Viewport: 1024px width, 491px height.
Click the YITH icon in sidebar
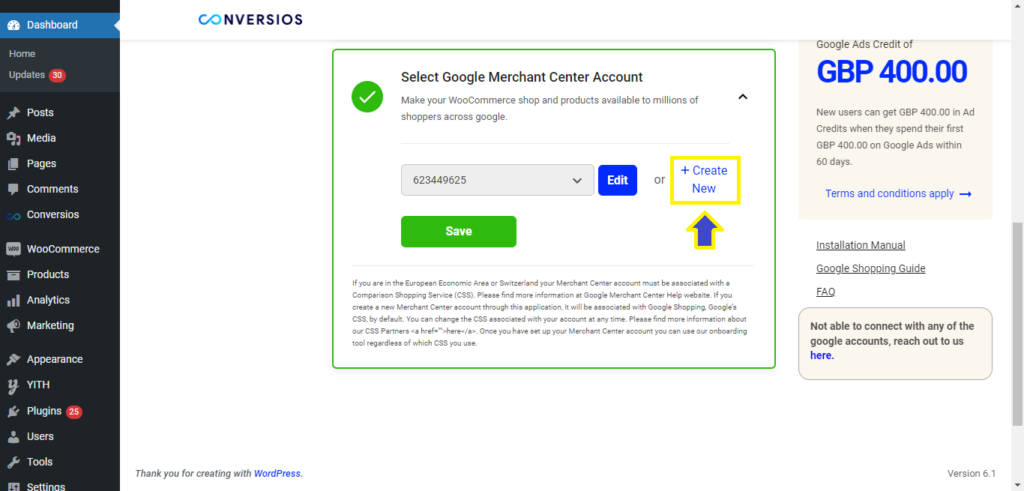tap(14, 385)
